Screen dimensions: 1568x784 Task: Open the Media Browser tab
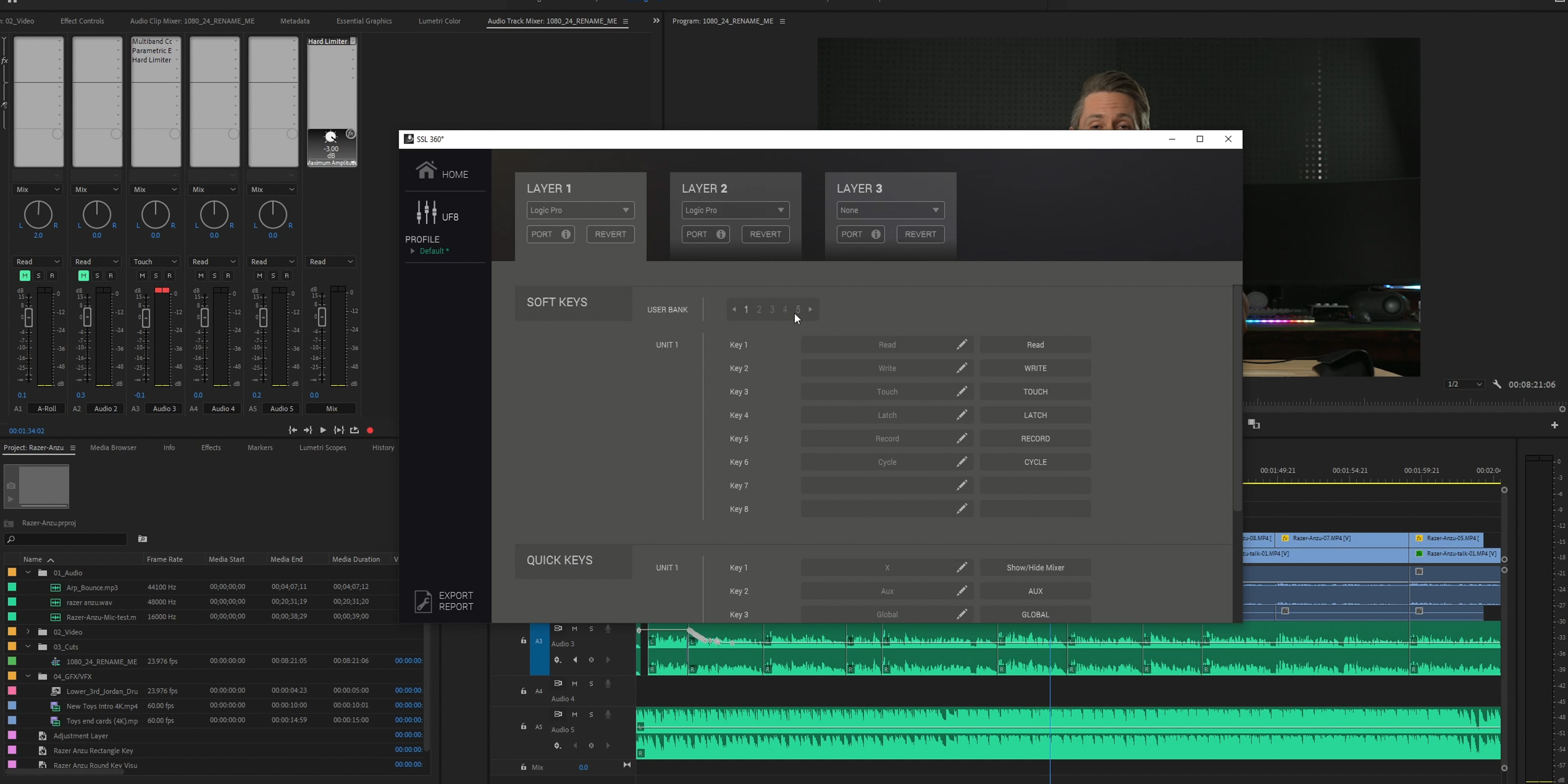click(112, 447)
